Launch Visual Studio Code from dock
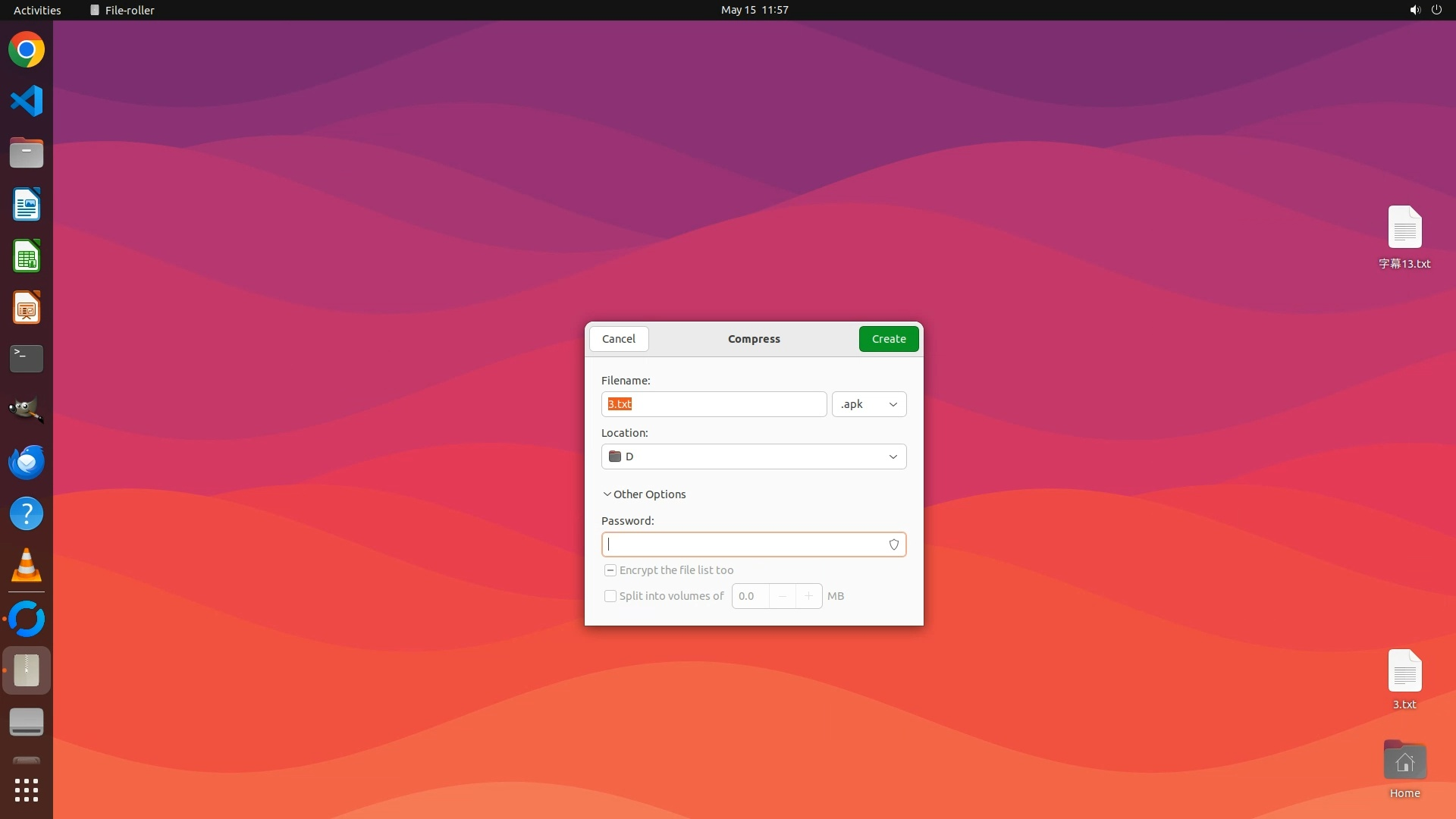Image resolution: width=1456 pixels, height=819 pixels. point(27,101)
